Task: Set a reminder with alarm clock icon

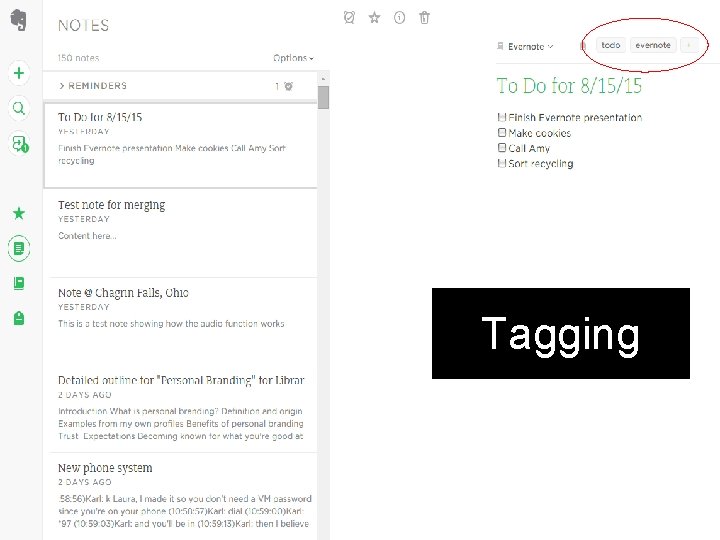Action: 349,17
